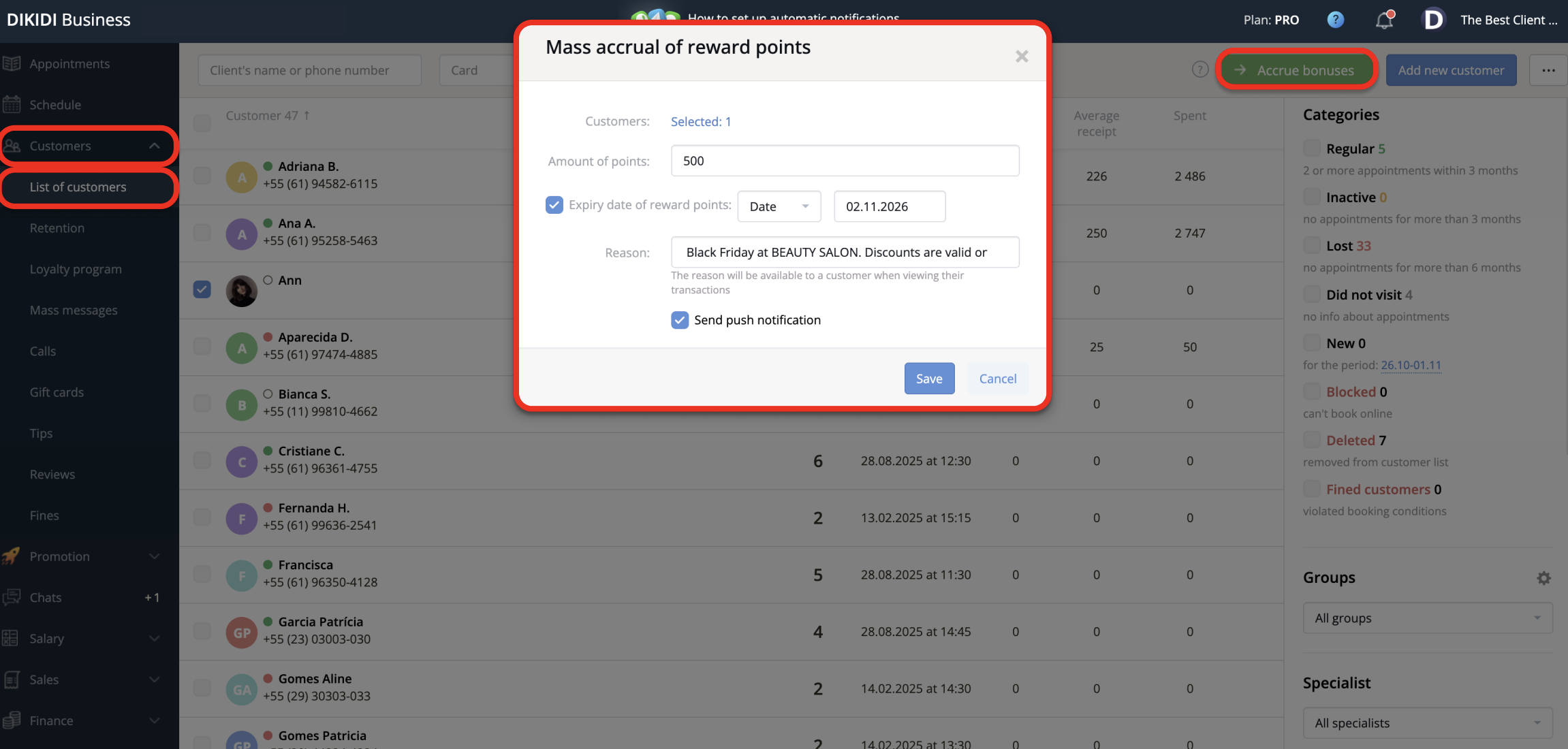
Task: Click the three-dots more options button
Action: pos(1548,70)
